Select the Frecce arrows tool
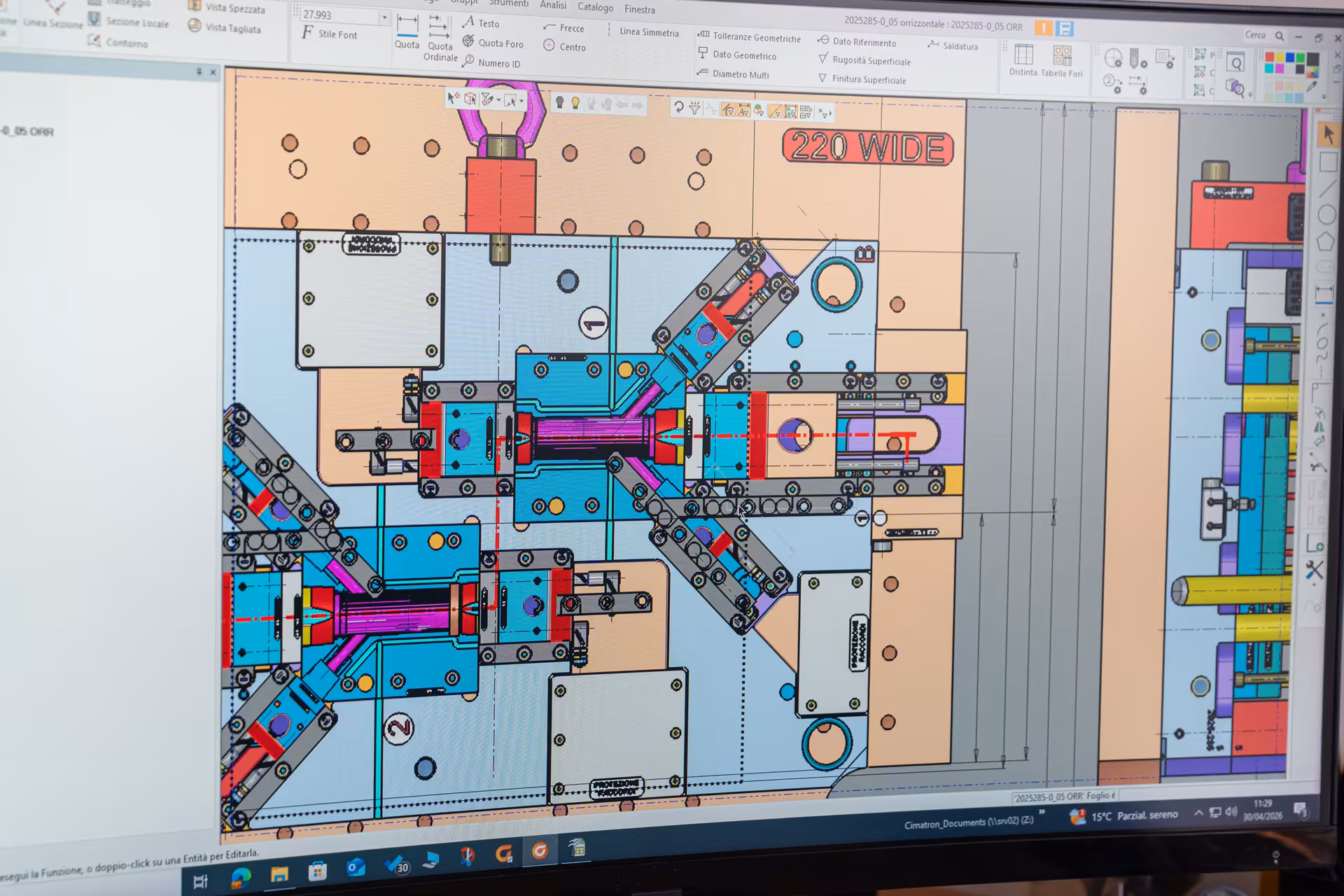1344x896 pixels. (563, 28)
